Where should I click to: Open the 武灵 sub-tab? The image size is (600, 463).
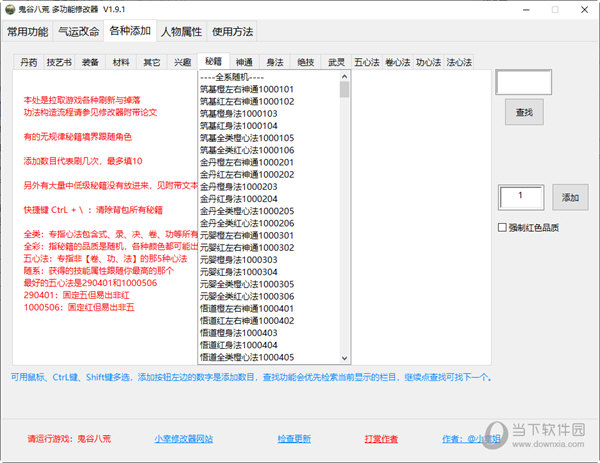(x=337, y=62)
